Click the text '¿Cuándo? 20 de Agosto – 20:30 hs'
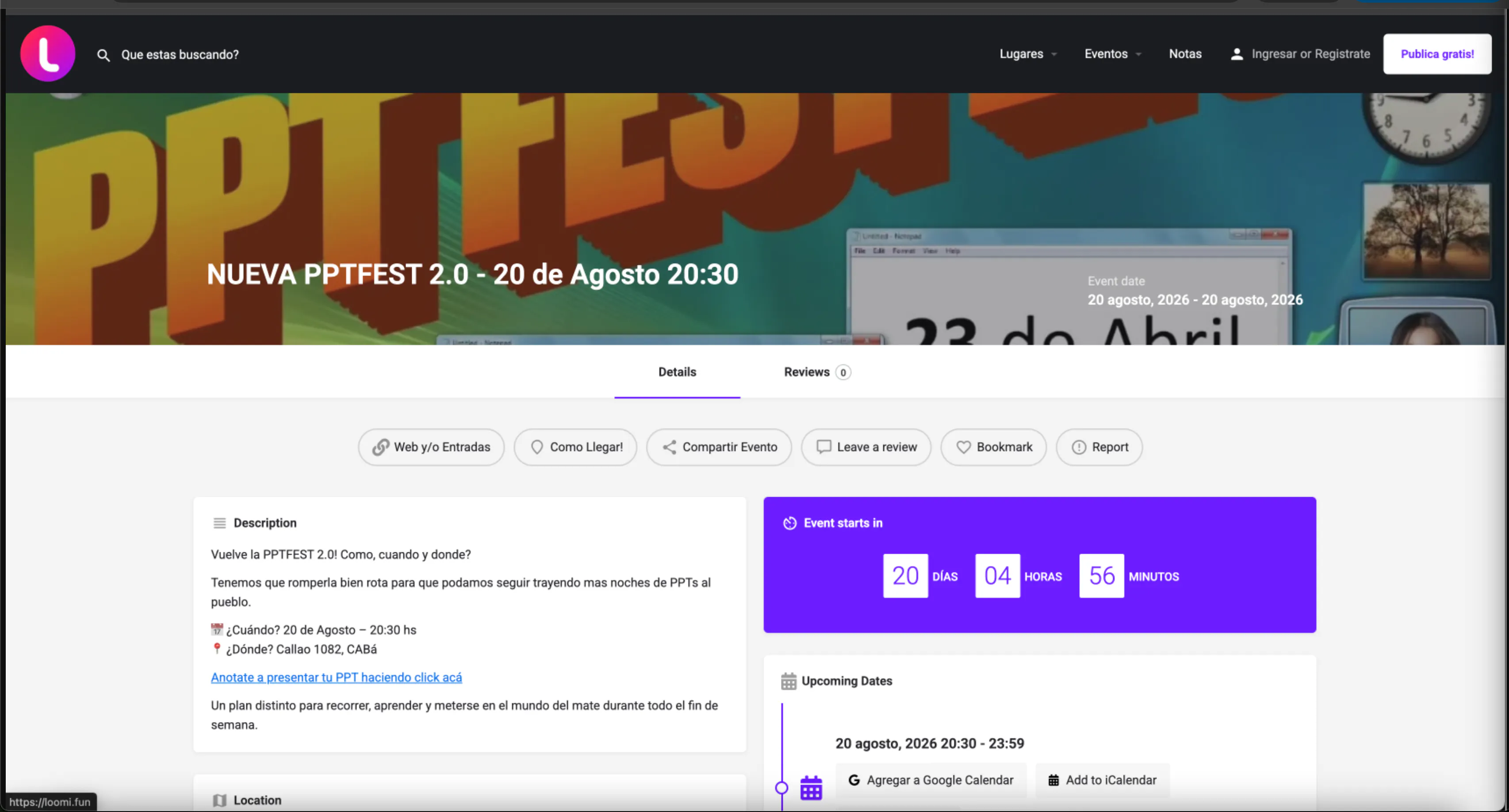Image resolution: width=1509 pixels, height=812 pixels. [321, 630]
